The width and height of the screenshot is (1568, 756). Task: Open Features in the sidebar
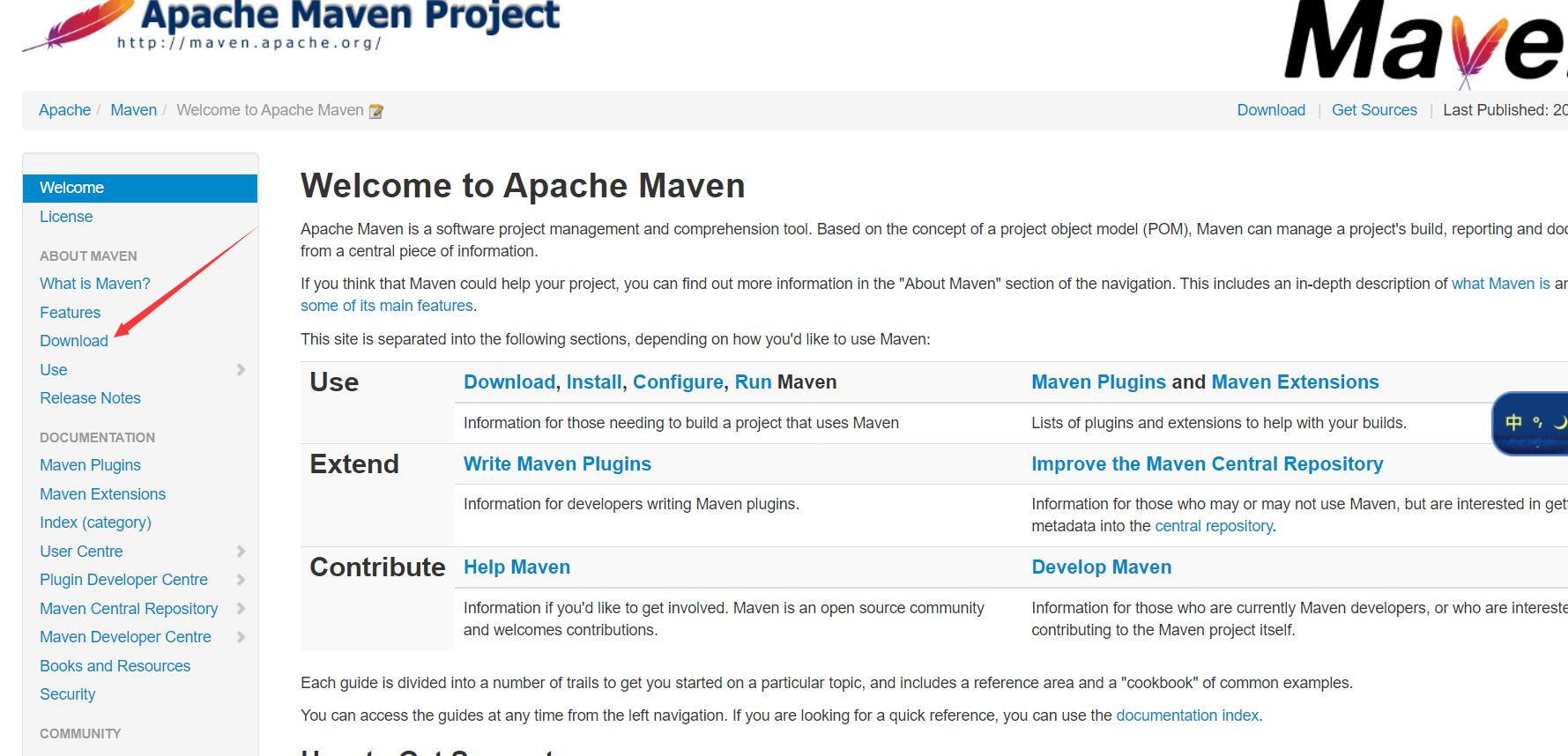(71, 313)
